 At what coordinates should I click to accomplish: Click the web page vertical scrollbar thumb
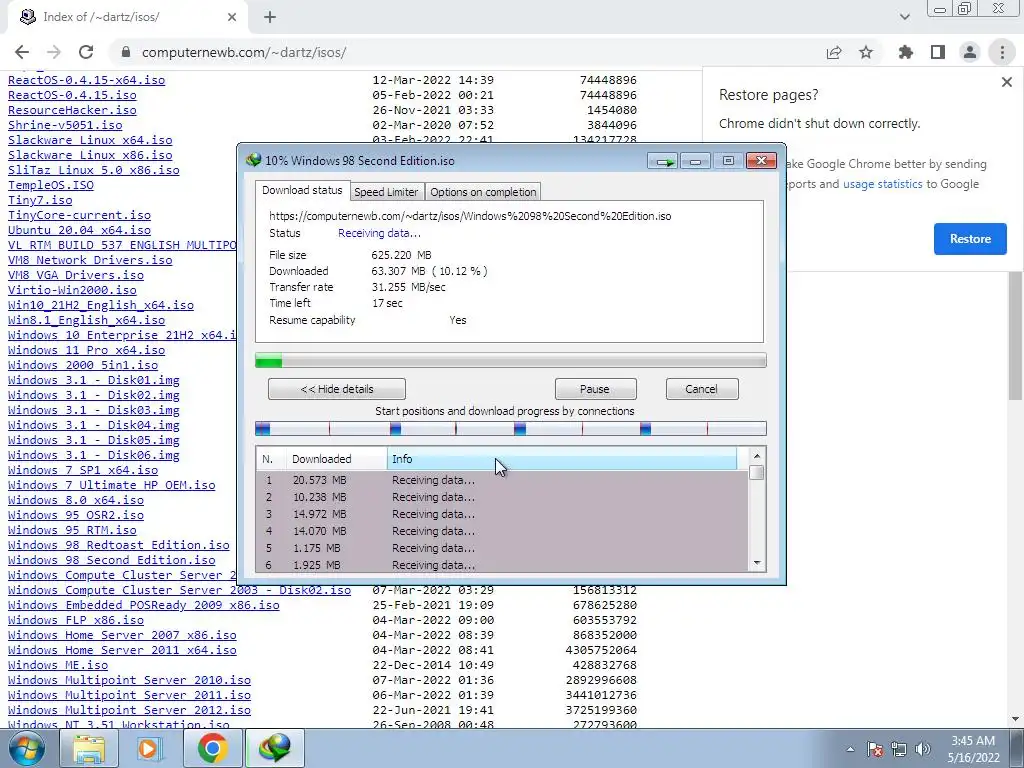pyautogui.click(x=1015, y=334)
